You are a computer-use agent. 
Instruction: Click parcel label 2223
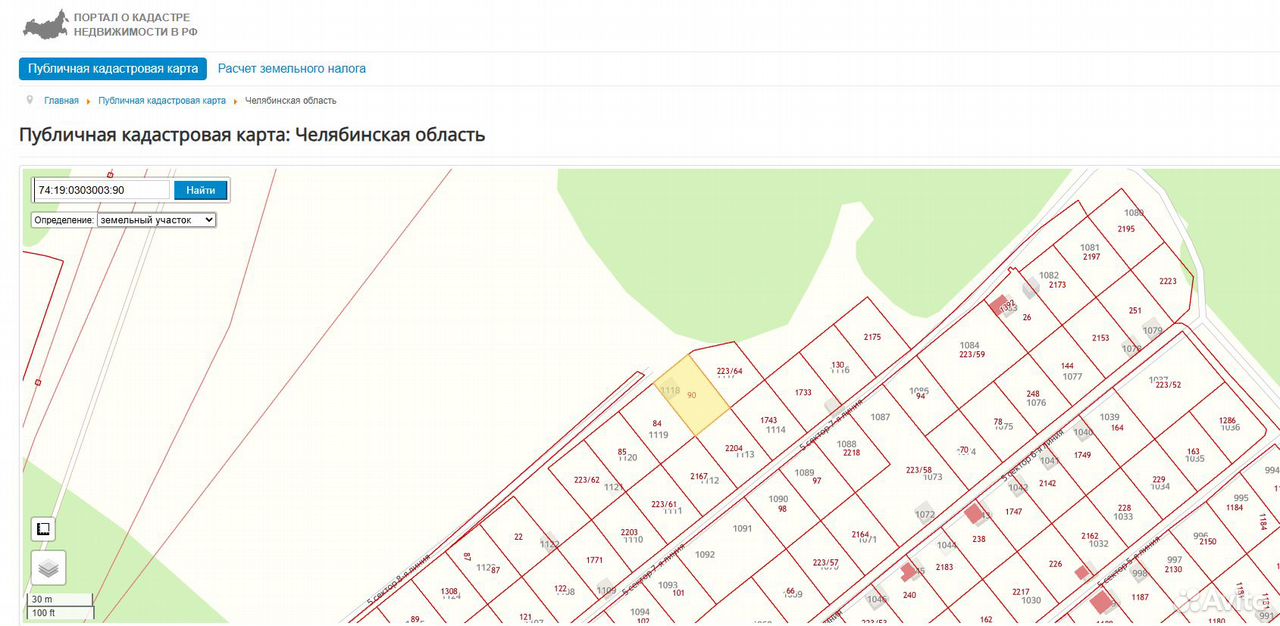(x=1168, y=281)
